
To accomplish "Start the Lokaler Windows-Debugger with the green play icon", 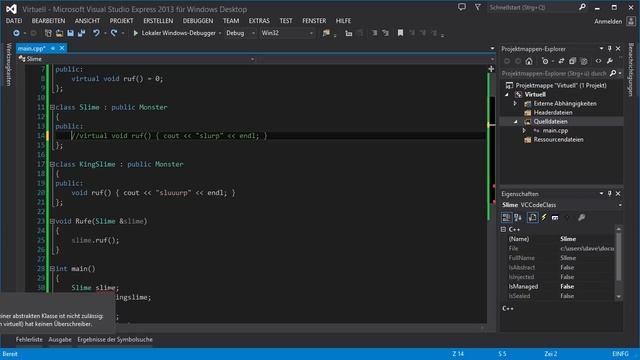I will (x=136, y=33).
